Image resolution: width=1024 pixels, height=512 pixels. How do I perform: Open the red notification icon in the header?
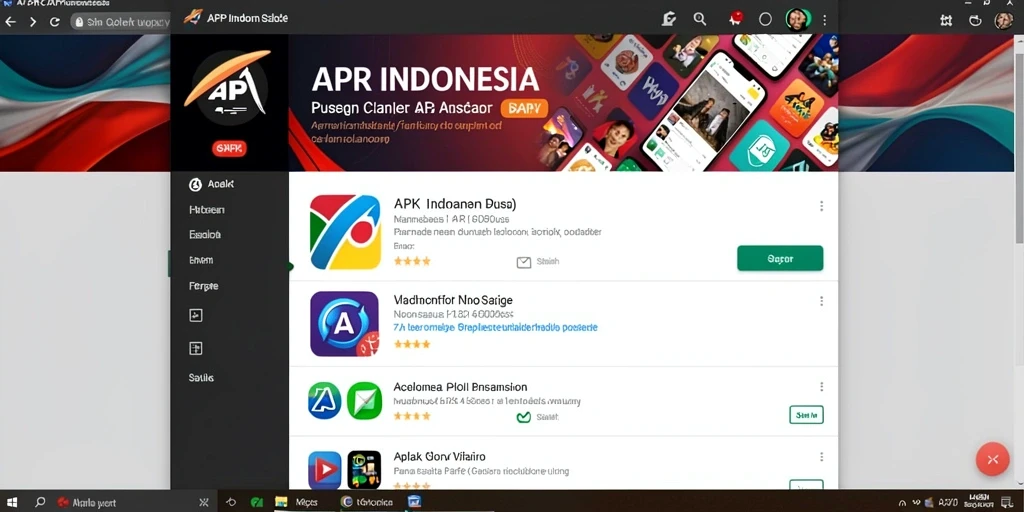coord(735,18)
